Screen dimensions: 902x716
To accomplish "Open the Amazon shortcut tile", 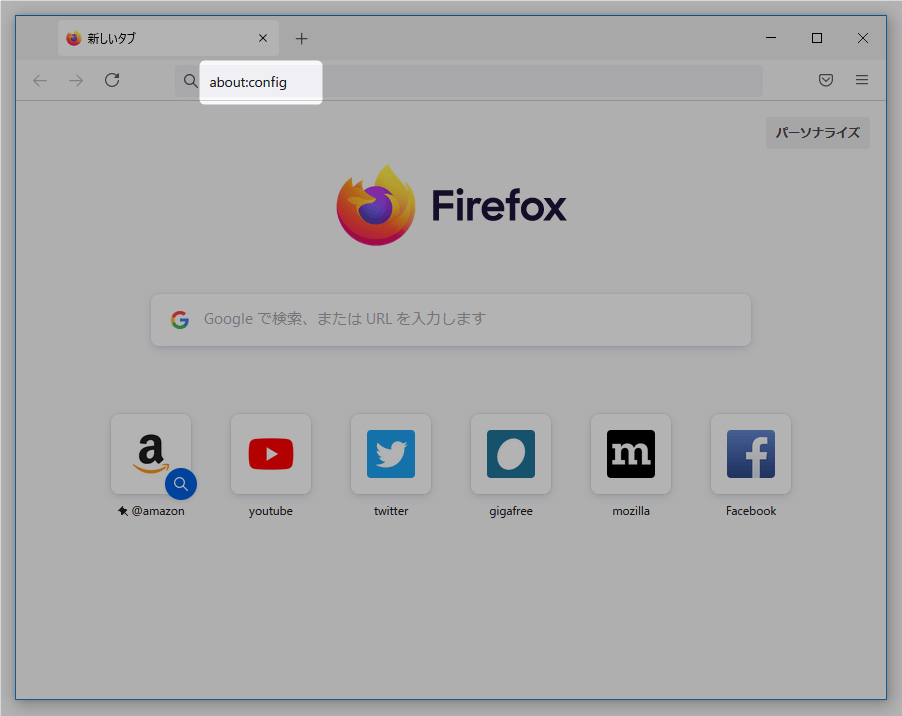I will (x=151, y=454).
